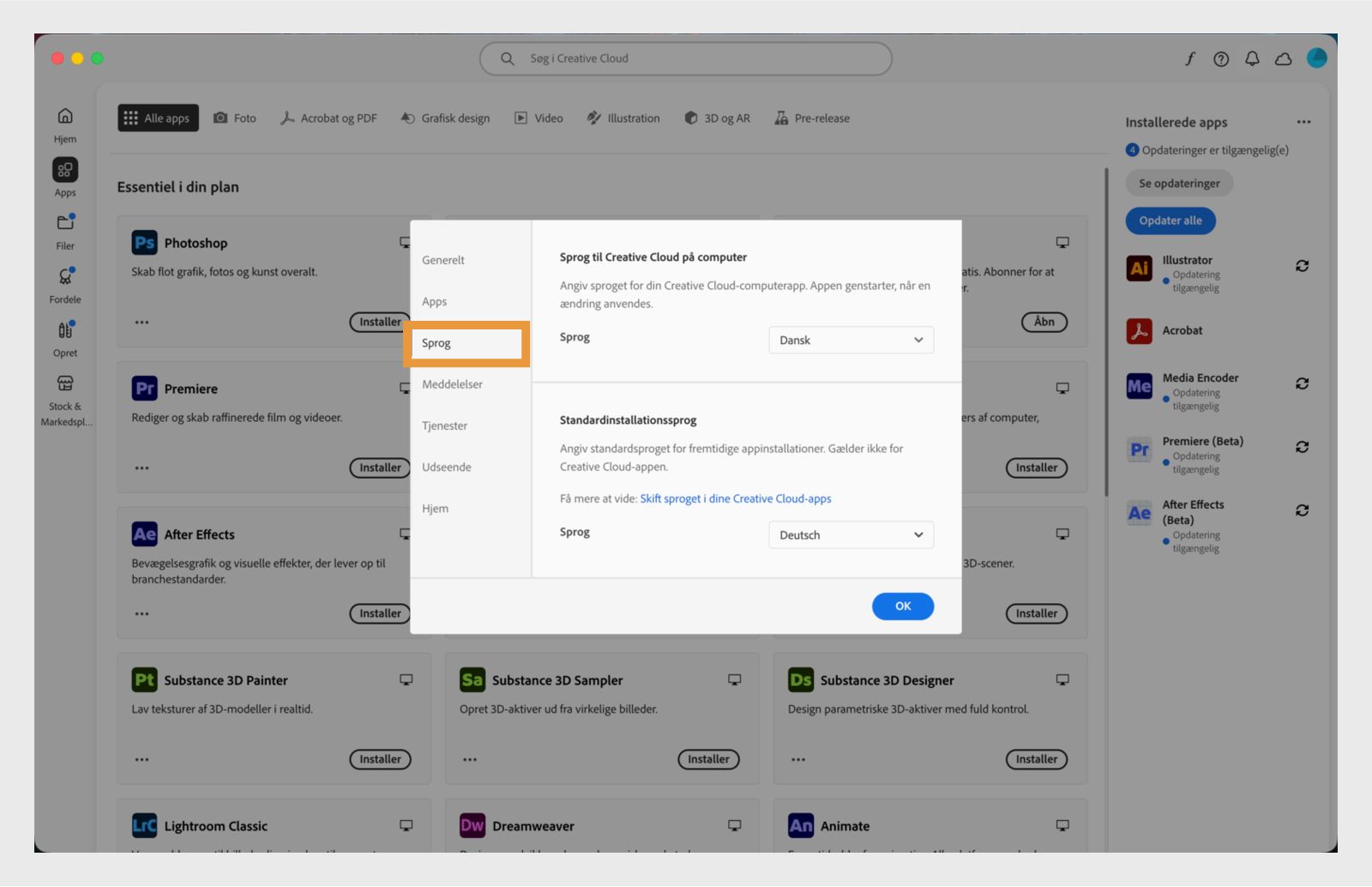Screen dimensions: 1372x887
Task: Install Substance 3D Painter
Action: point(380,759)
